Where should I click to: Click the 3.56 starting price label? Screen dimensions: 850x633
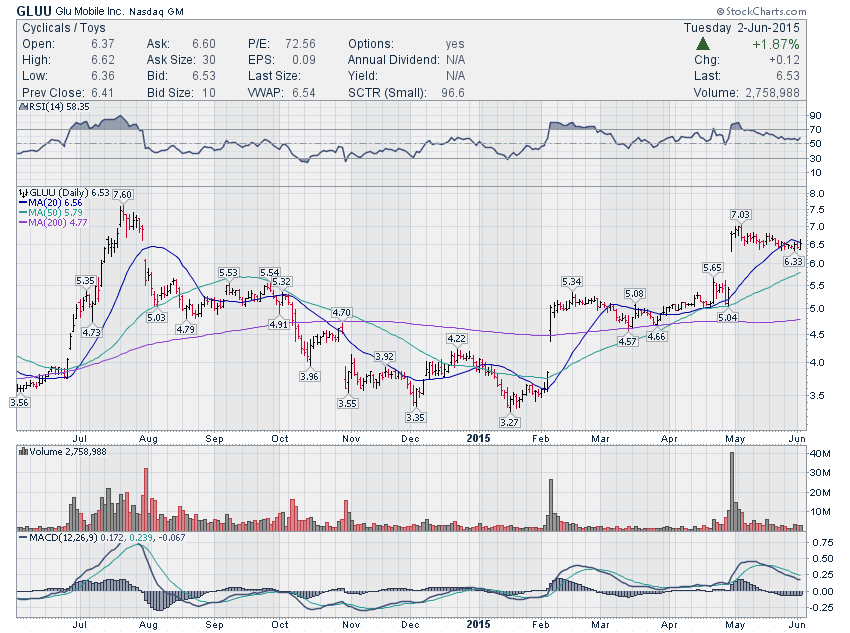20,403
